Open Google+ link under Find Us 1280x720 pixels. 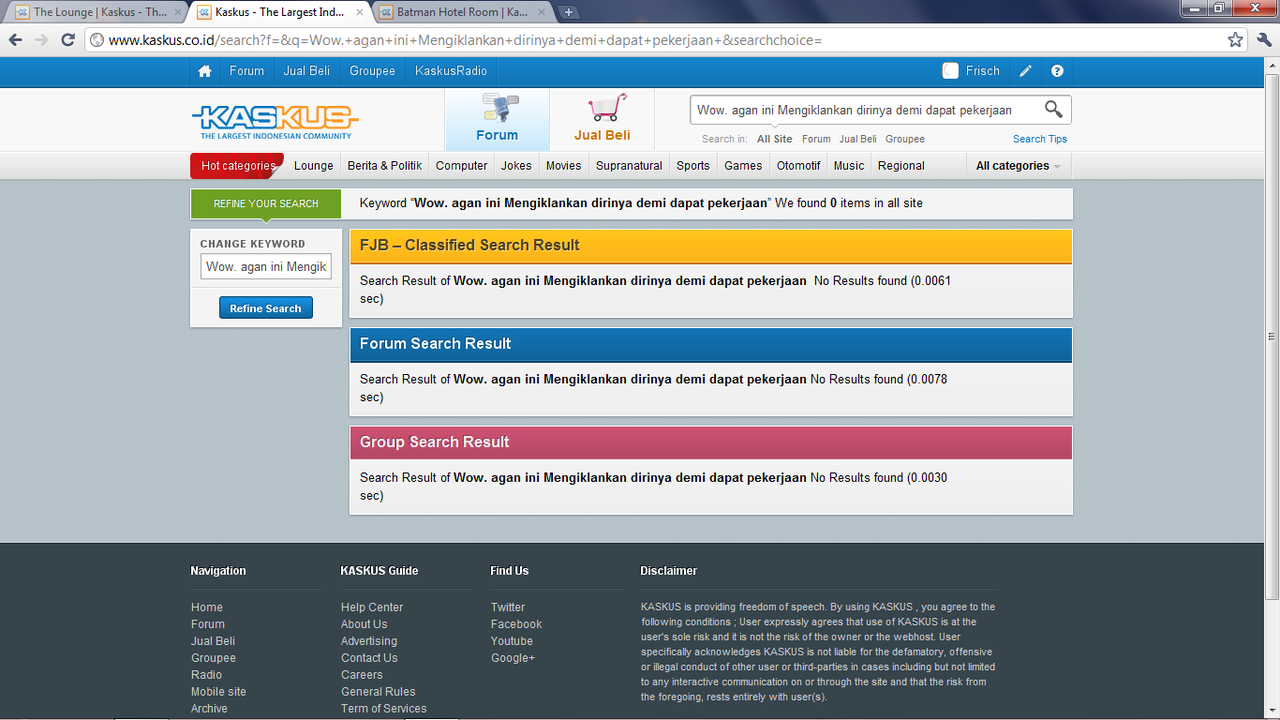pos(513,658)
